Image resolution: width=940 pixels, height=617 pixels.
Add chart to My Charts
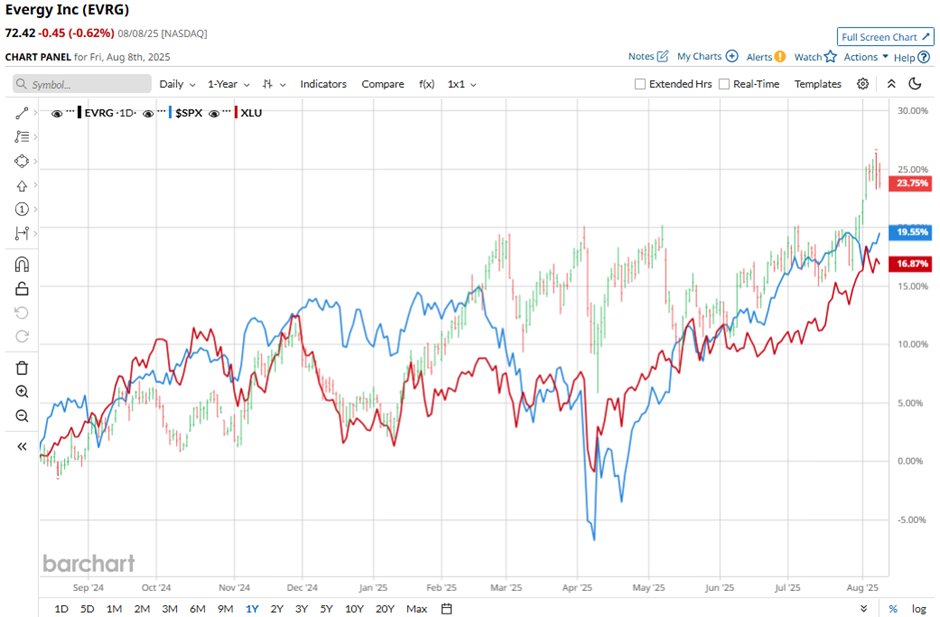707,56
